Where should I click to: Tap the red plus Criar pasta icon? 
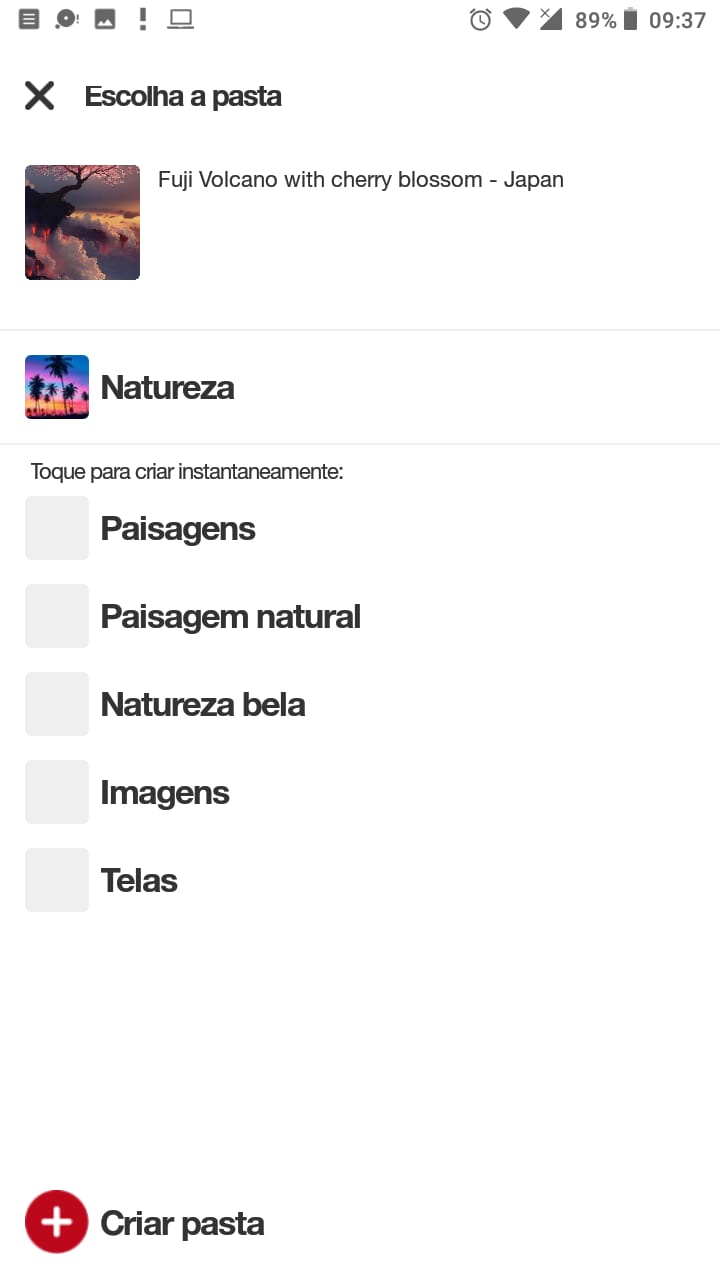[x=57, y=1222]
